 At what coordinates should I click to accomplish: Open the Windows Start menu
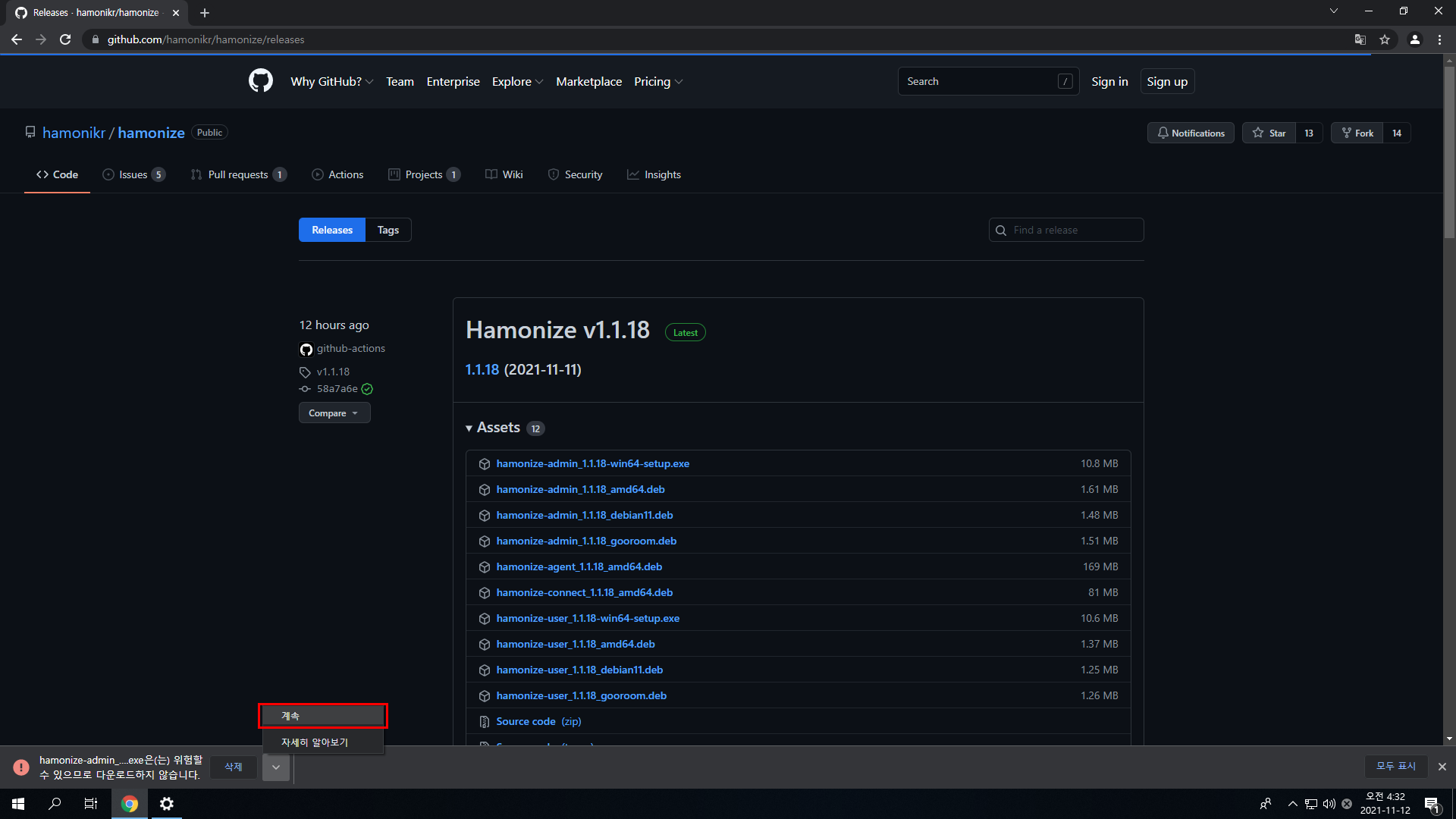[x=18, y=804]
